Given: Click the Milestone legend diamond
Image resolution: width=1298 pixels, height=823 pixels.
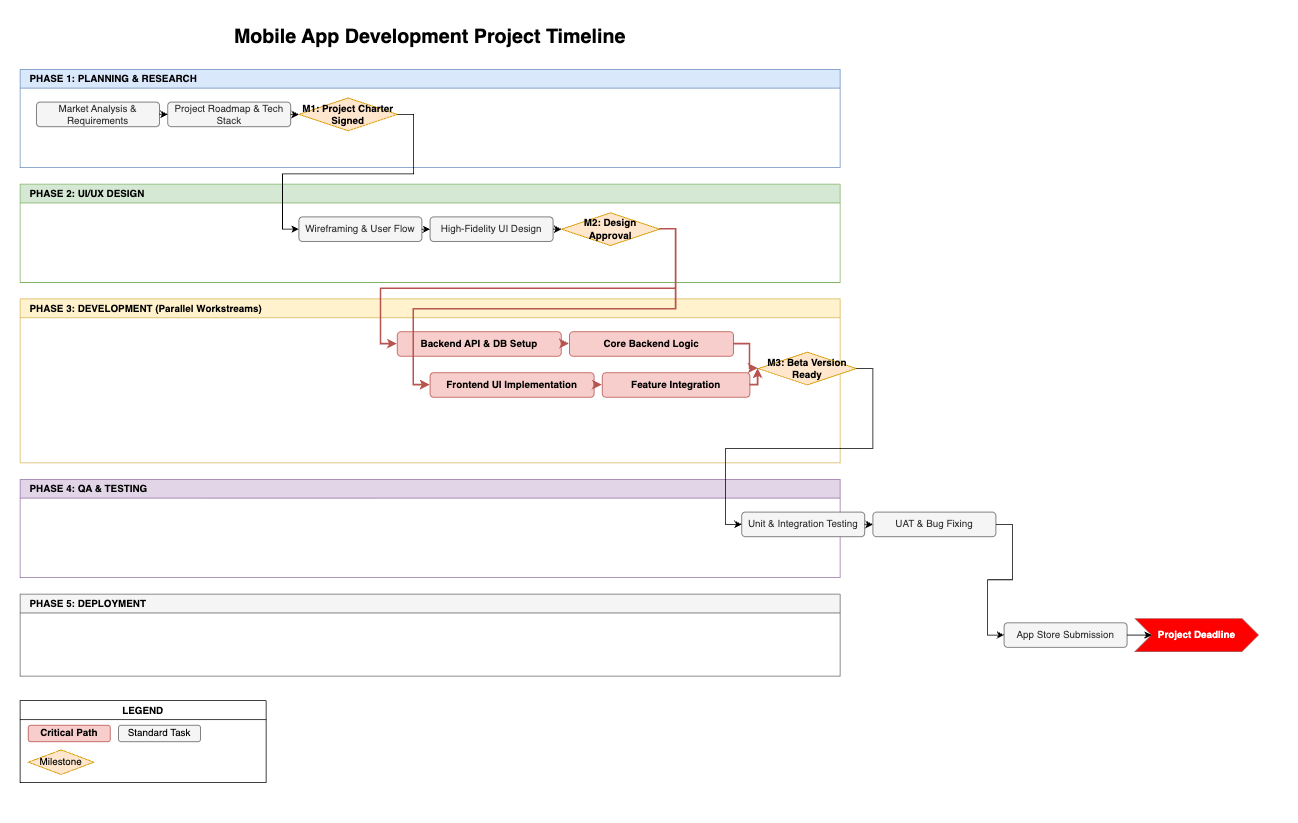Looking at the screenshot, I should (x=61, y=762).
